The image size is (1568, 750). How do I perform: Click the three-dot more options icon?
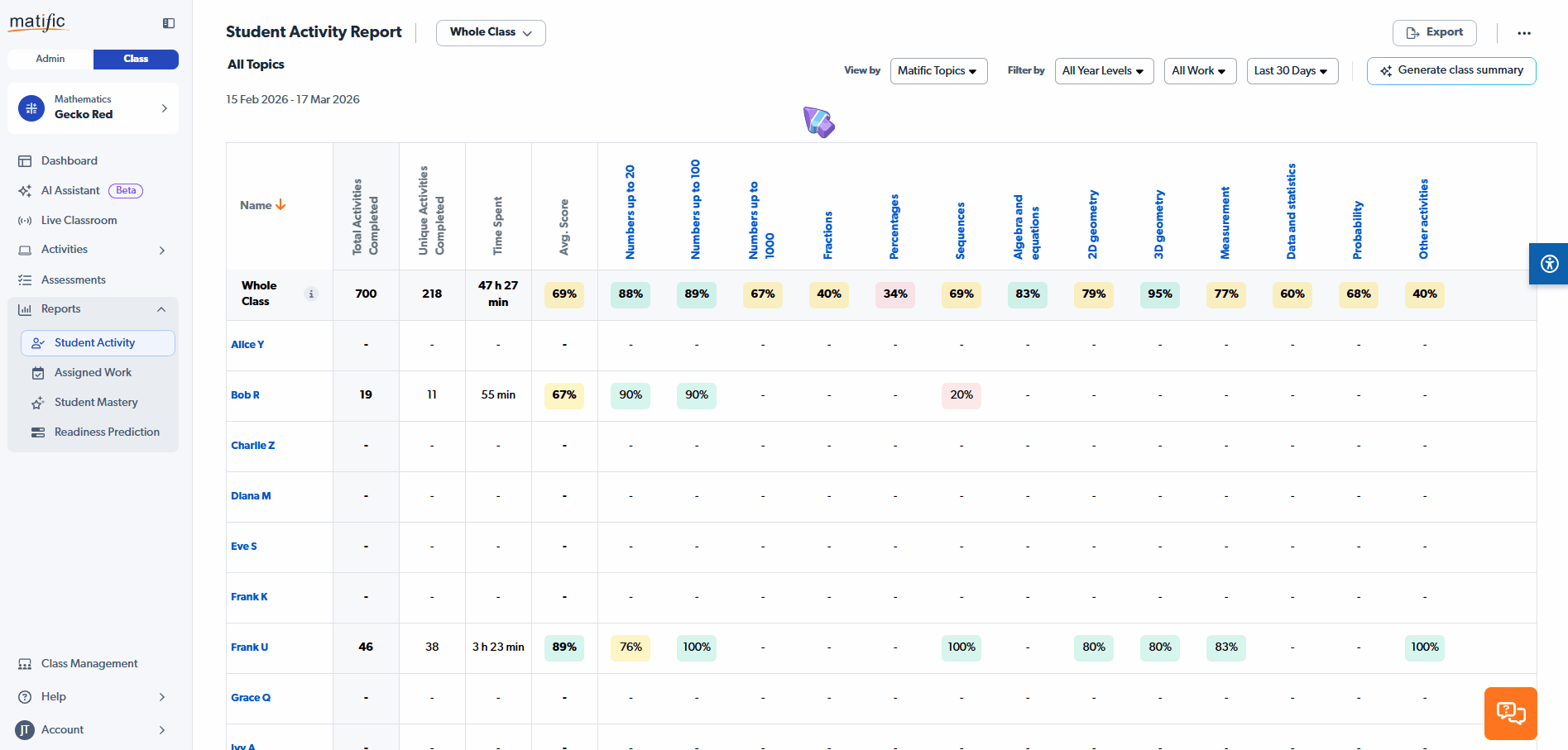coord(1524,33)
